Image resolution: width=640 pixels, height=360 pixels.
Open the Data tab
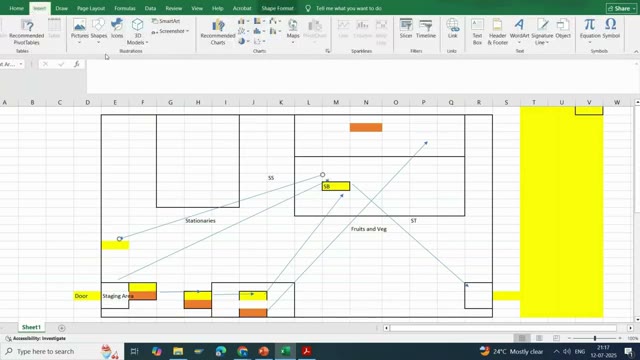point(150,8)
